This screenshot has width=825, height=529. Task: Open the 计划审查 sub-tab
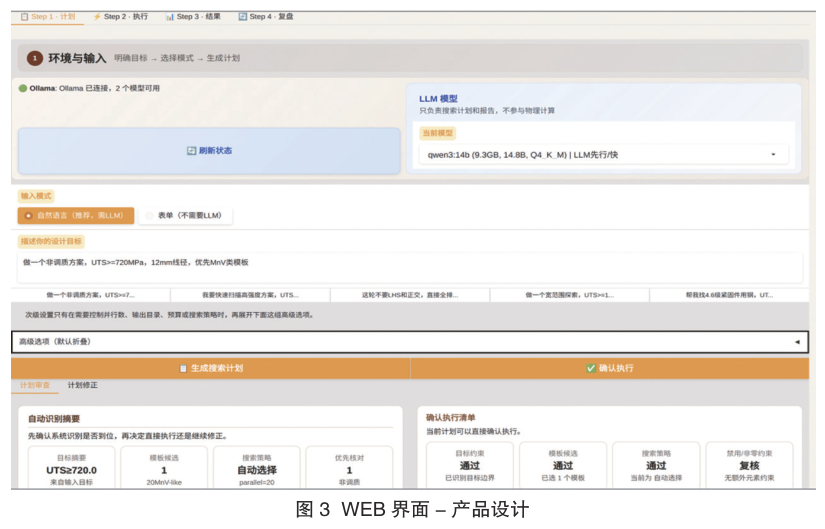pos(35,385)
